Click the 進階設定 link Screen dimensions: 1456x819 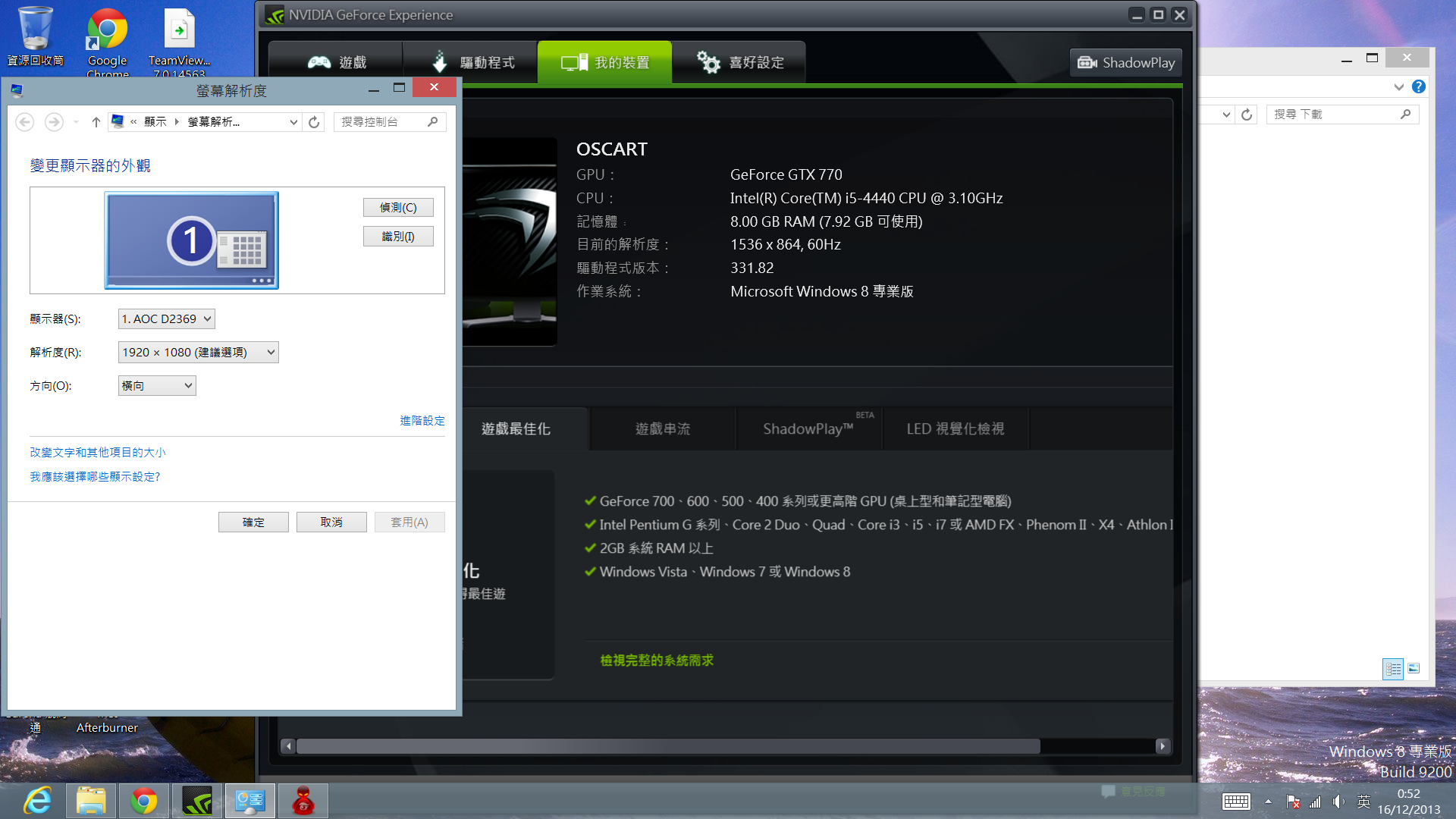point(422,421)
